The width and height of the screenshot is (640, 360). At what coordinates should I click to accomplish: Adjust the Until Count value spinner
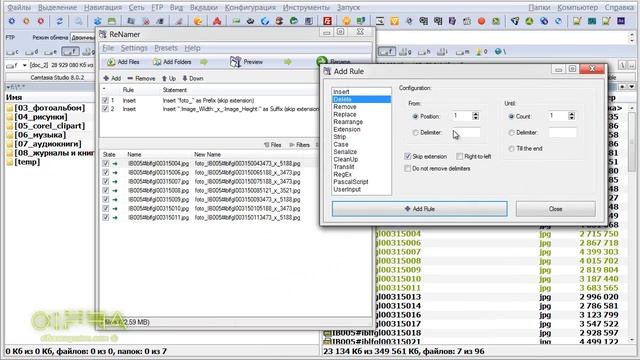pos(571,116)
